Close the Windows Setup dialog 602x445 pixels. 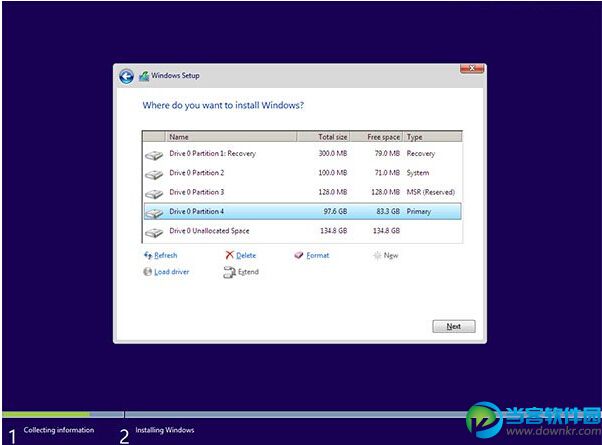[x=472, y=68]
